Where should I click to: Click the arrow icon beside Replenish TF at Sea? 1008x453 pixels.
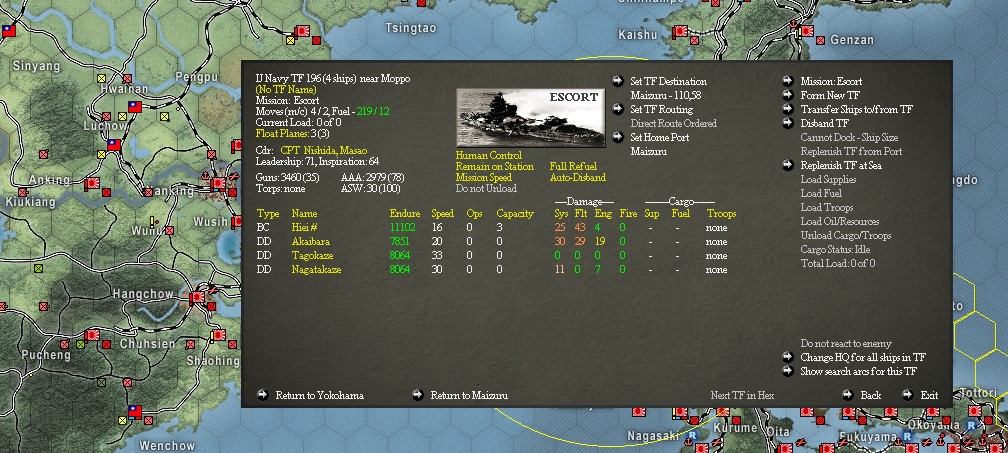click(788, 165)
